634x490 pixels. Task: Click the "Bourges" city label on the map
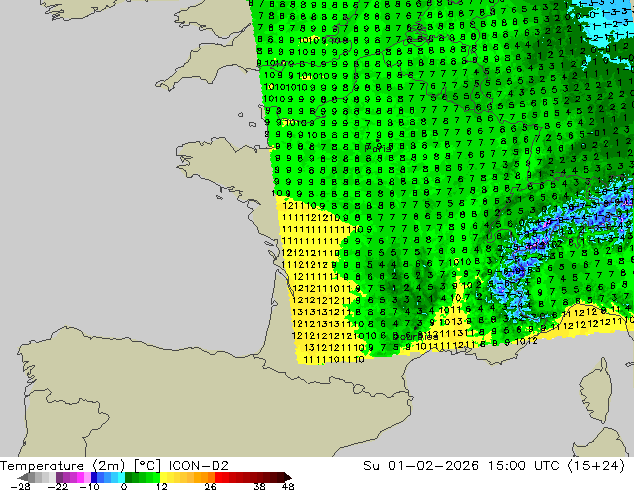coord(415,336)
